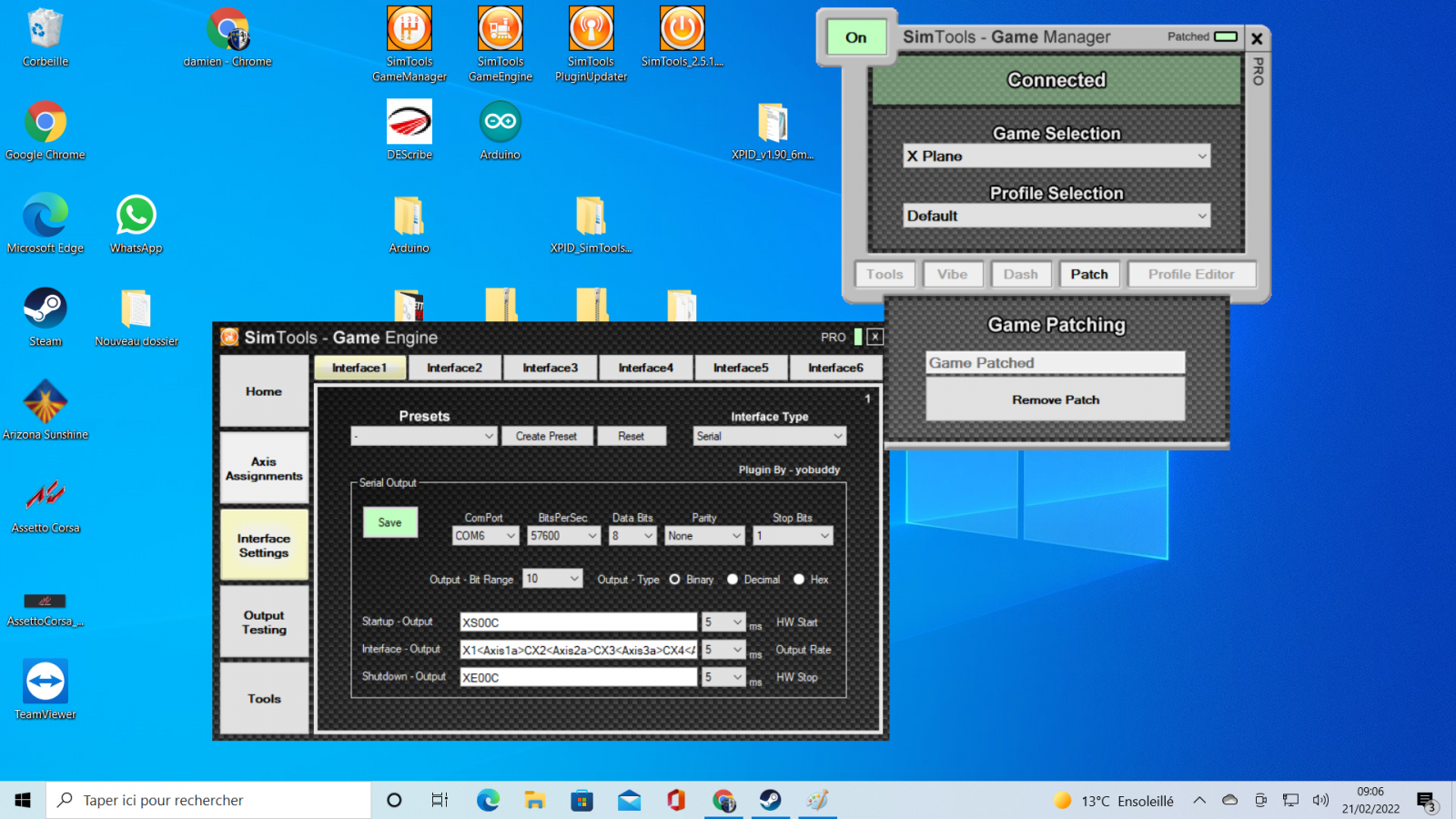Select Binary output type
1456x819 pixels.
(675, 580)
